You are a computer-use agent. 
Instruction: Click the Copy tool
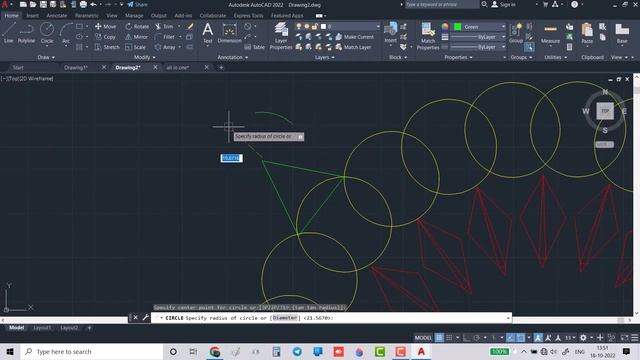tap(105, 37)
